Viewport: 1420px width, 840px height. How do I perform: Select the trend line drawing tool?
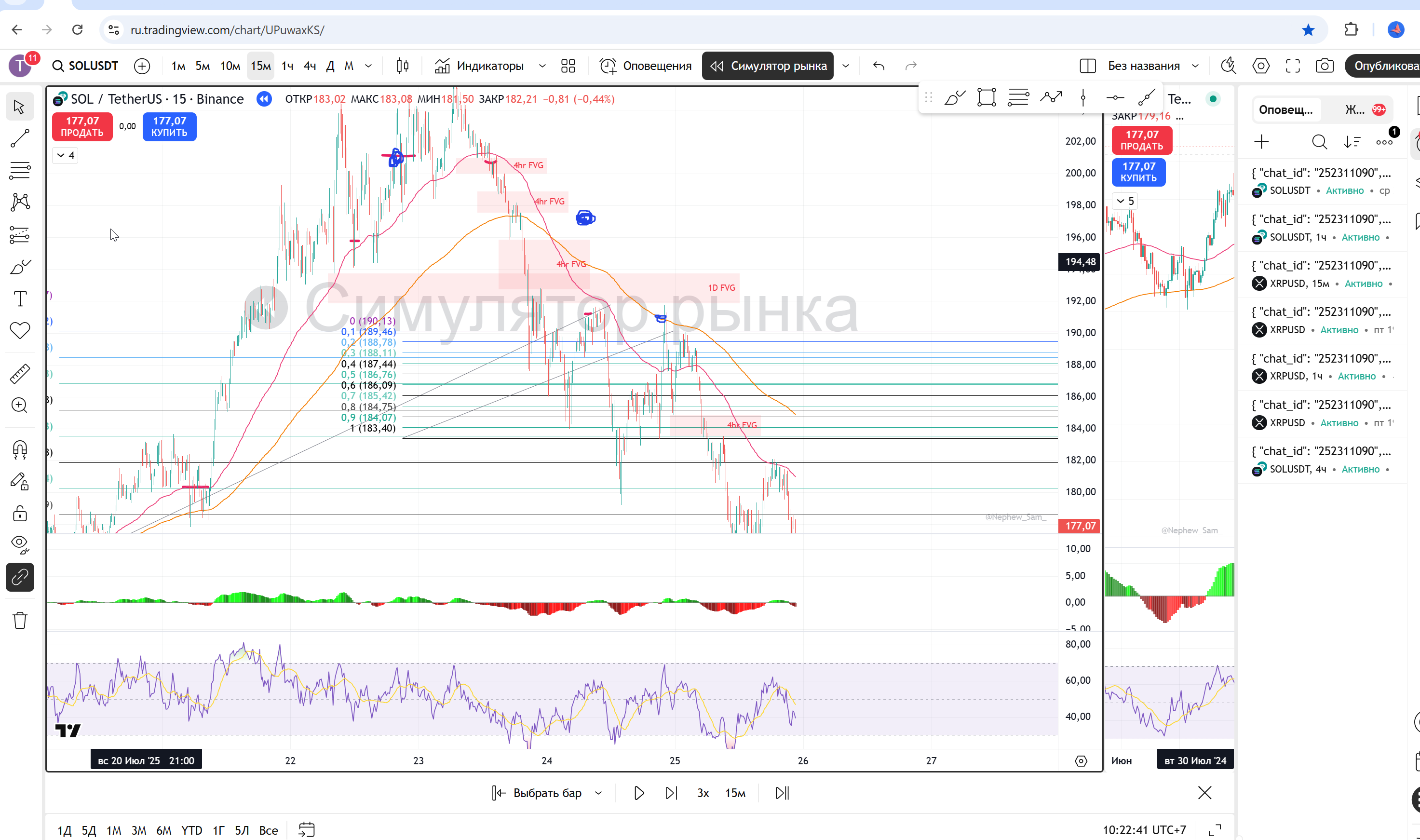point(20,139)
